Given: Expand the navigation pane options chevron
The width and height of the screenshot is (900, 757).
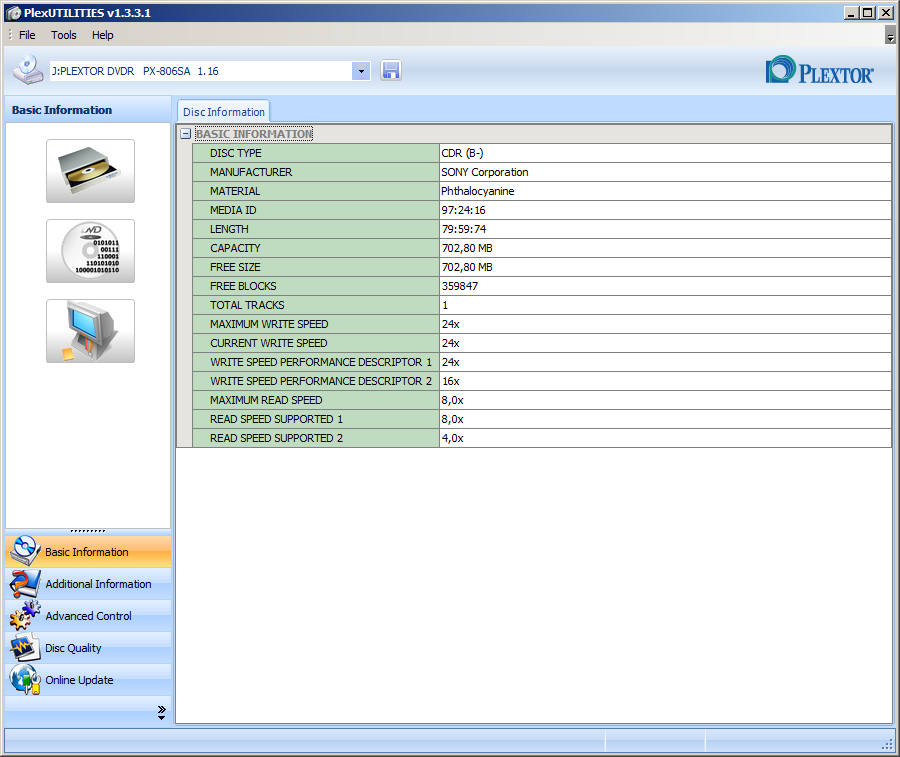Looking at the screenshot, I should (161, 712).
